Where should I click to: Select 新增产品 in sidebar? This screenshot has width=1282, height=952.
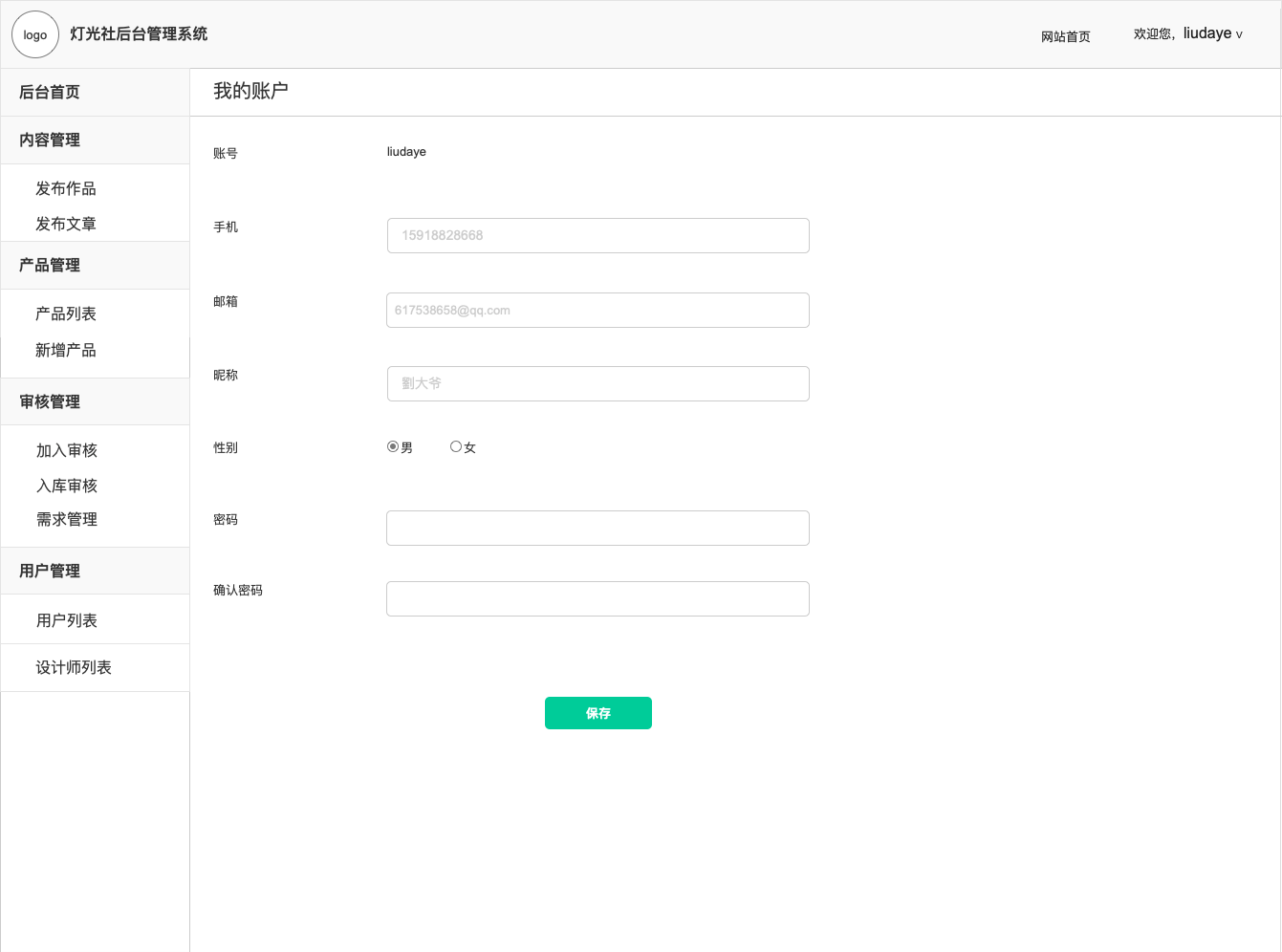pos(66,350)
